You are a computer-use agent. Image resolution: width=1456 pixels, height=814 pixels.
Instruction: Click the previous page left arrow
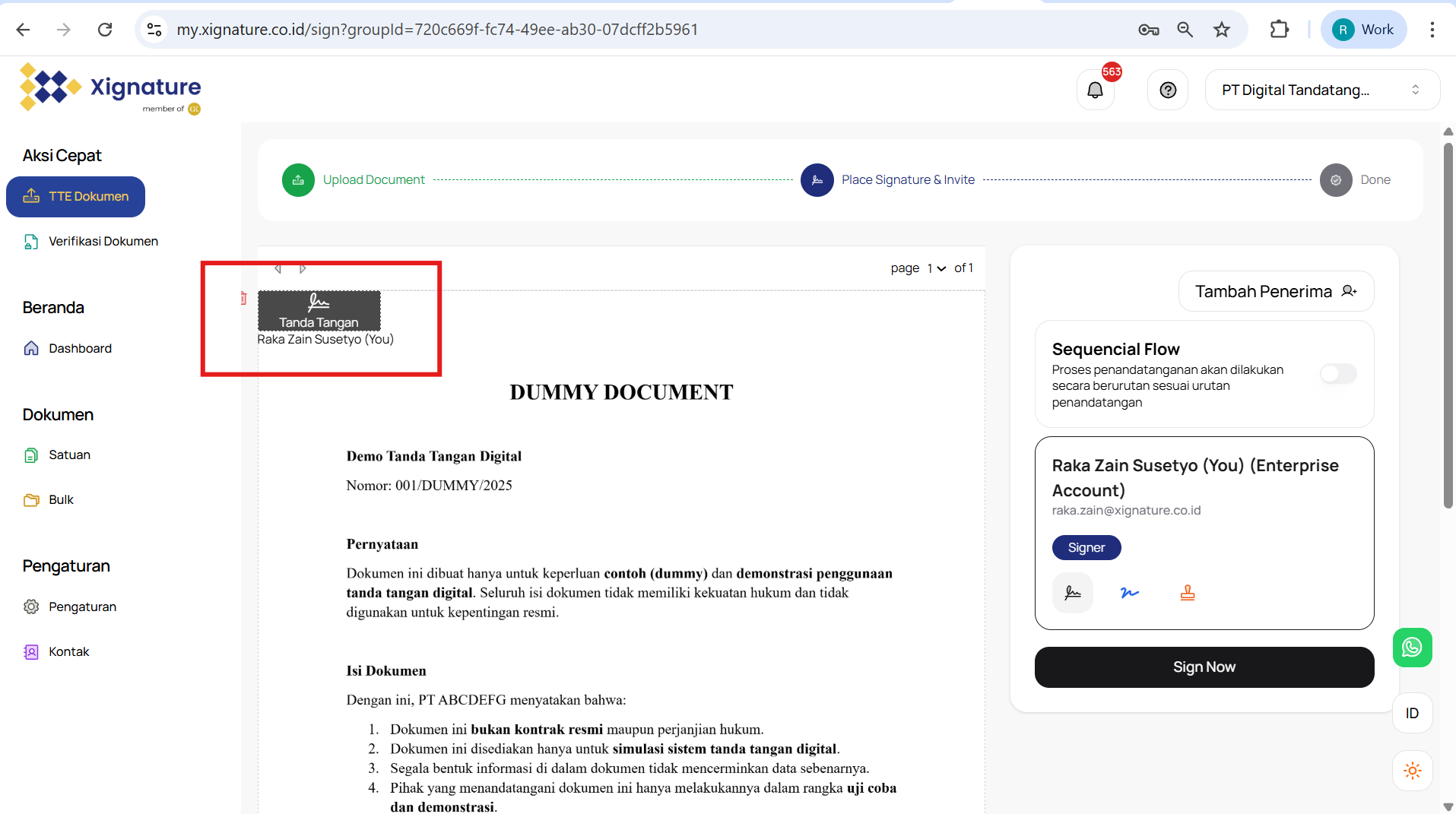pyautogui.click(x=278, y=269)
